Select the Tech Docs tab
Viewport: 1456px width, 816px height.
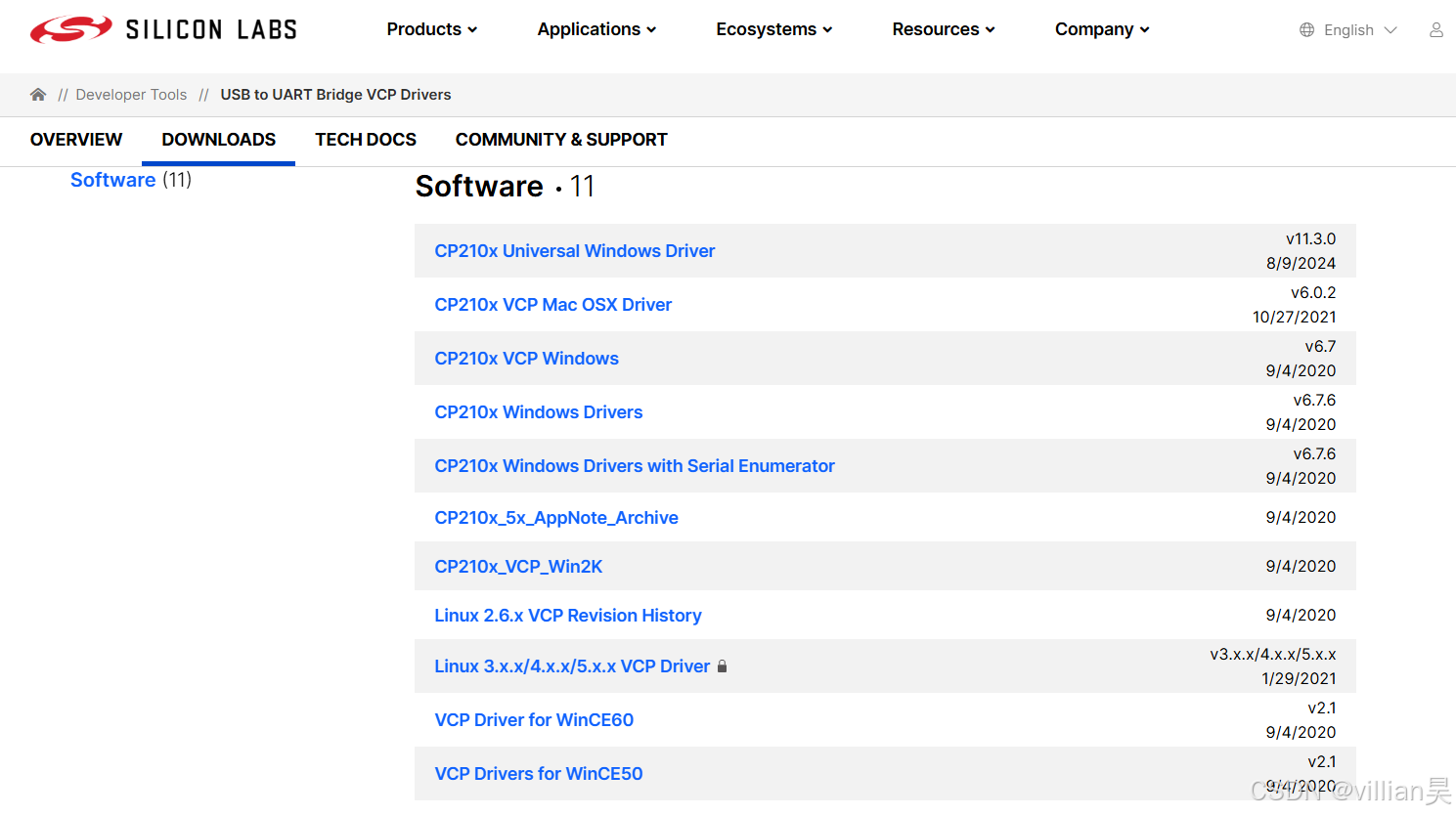point(365,140)
